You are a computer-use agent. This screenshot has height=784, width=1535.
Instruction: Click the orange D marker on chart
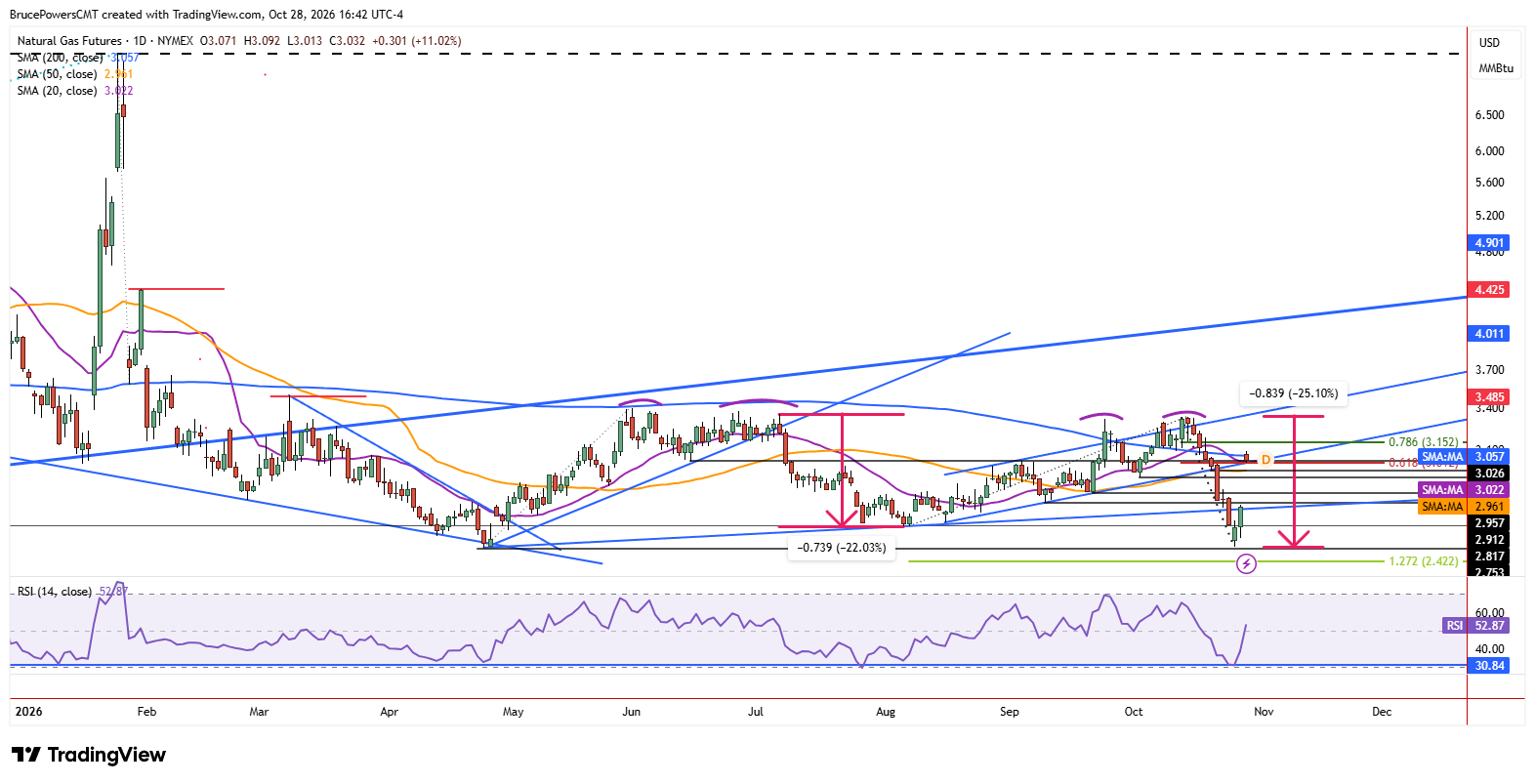1265,459
